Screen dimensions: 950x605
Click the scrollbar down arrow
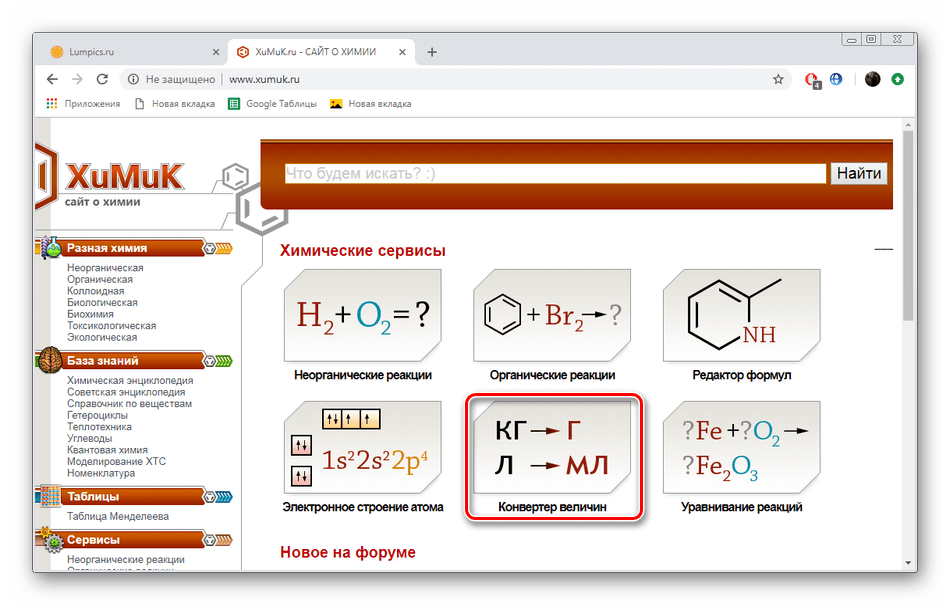(908, 563)
